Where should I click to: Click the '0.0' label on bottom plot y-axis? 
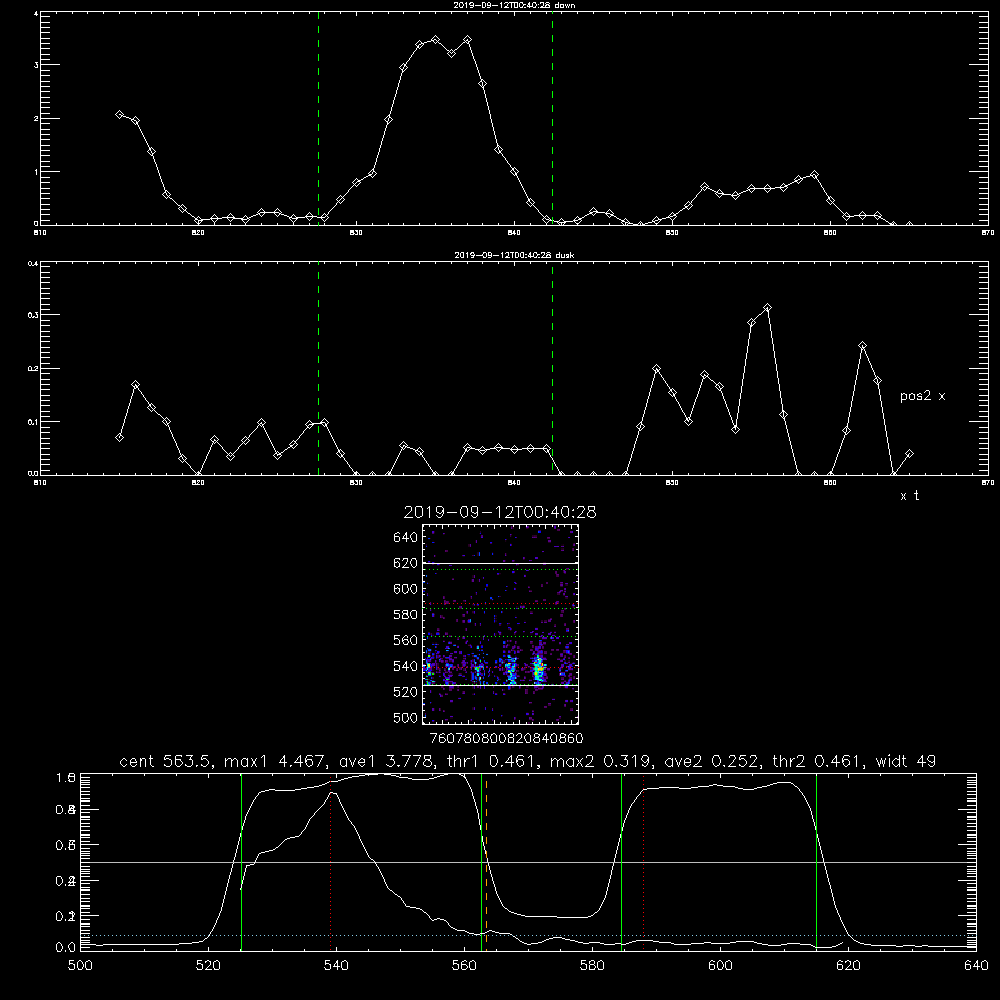66,948
